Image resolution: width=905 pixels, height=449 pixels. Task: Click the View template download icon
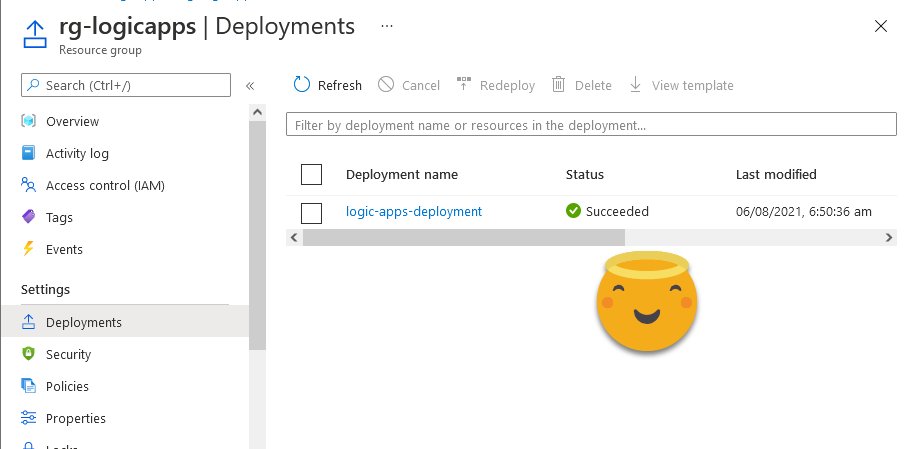pos(635,84)
